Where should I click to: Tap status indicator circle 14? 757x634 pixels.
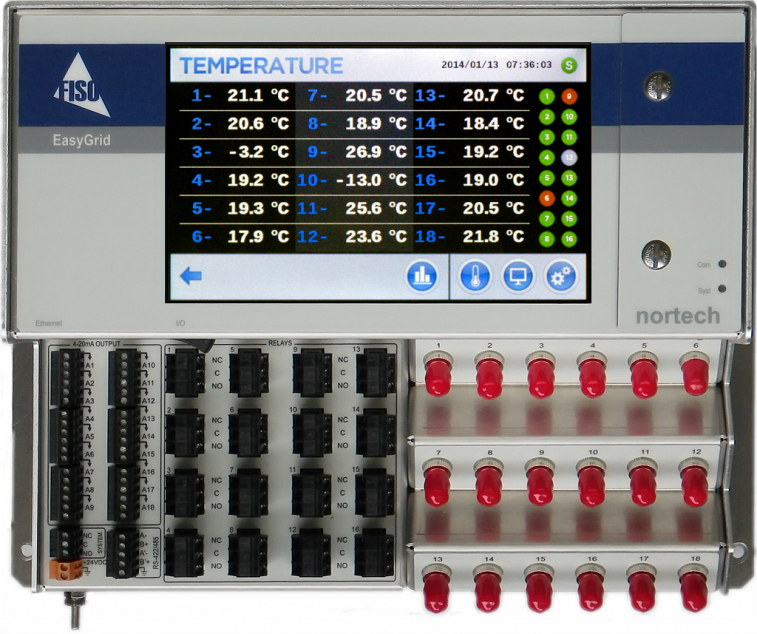tap(569, 198)
